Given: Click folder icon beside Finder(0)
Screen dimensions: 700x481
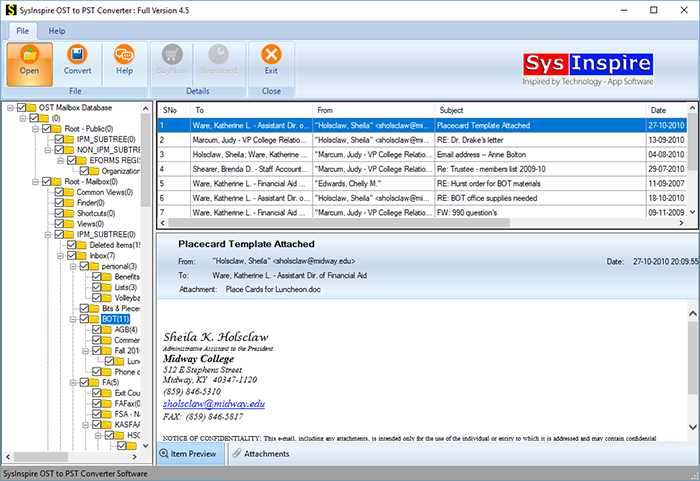Looking at the screenshot, I should pyautogui.click(x=69, y=203).
